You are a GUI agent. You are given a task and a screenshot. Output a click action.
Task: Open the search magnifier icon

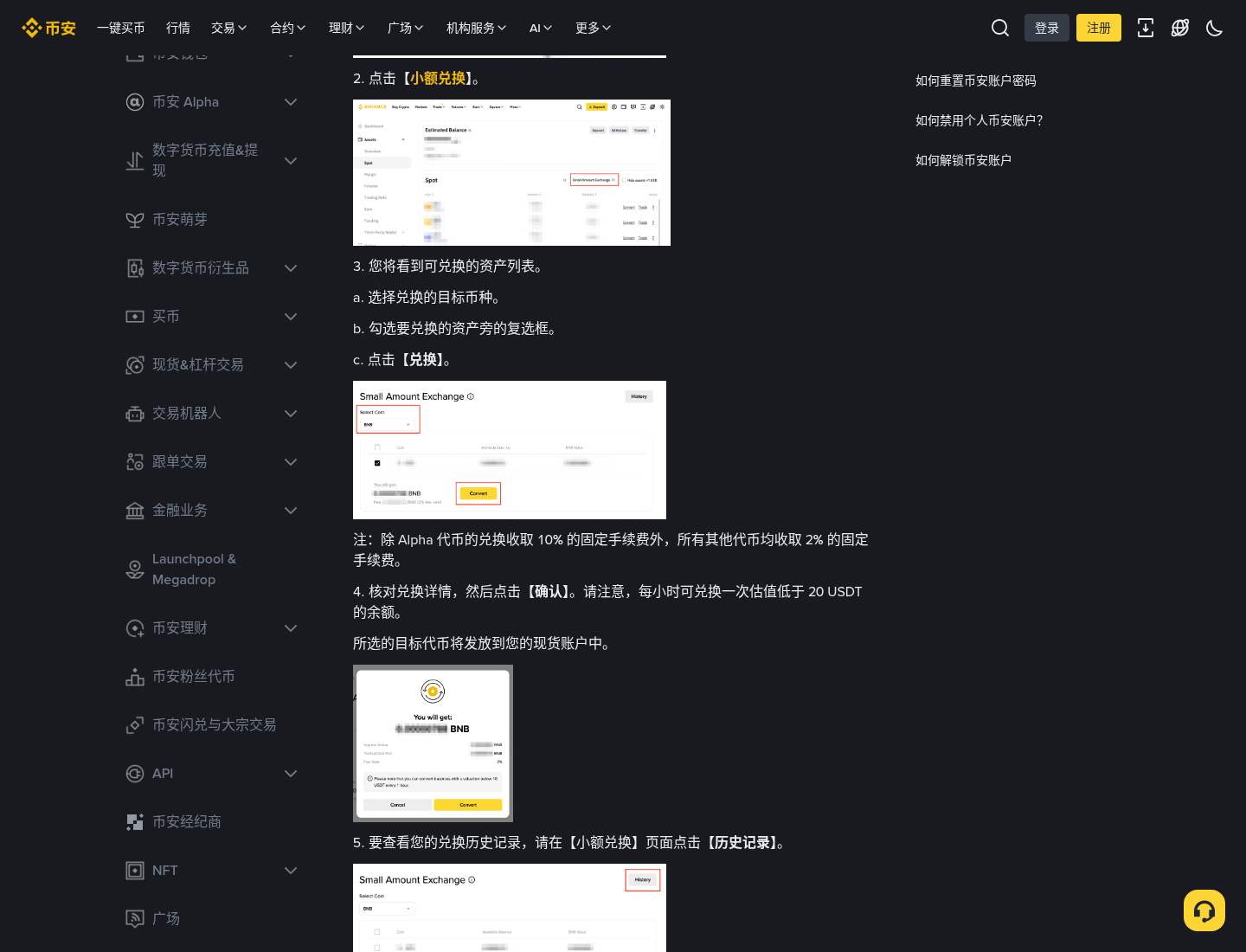pyautogui.click(x=1000, y=28)
